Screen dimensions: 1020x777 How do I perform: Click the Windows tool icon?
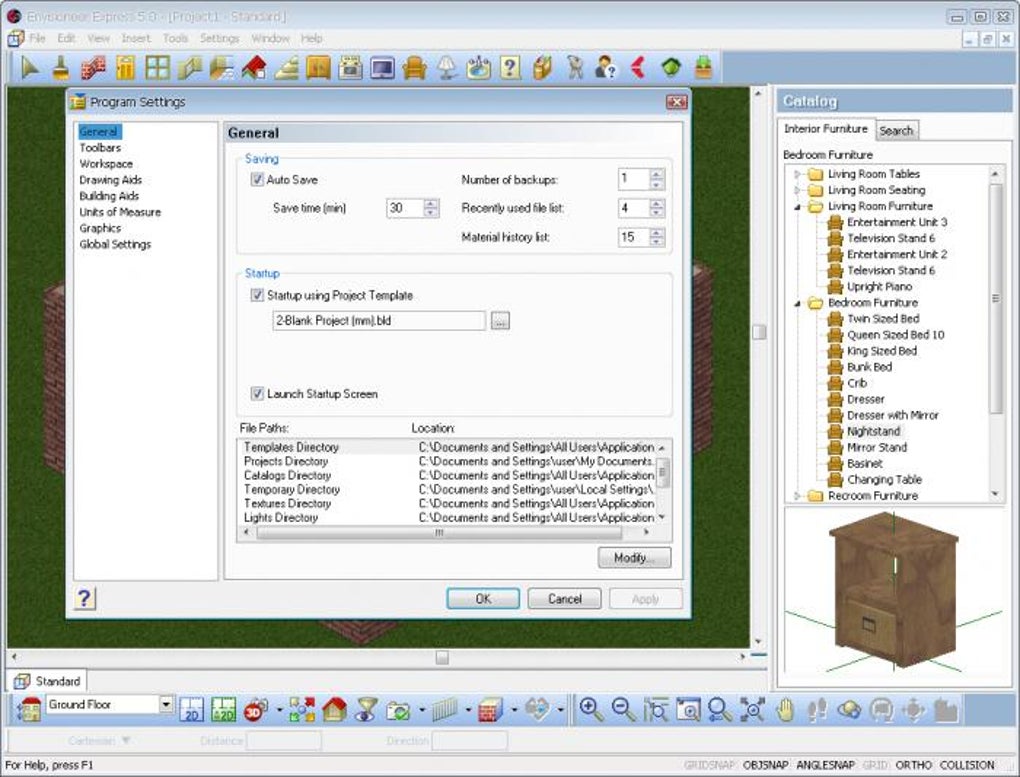[x=157, y=67]
